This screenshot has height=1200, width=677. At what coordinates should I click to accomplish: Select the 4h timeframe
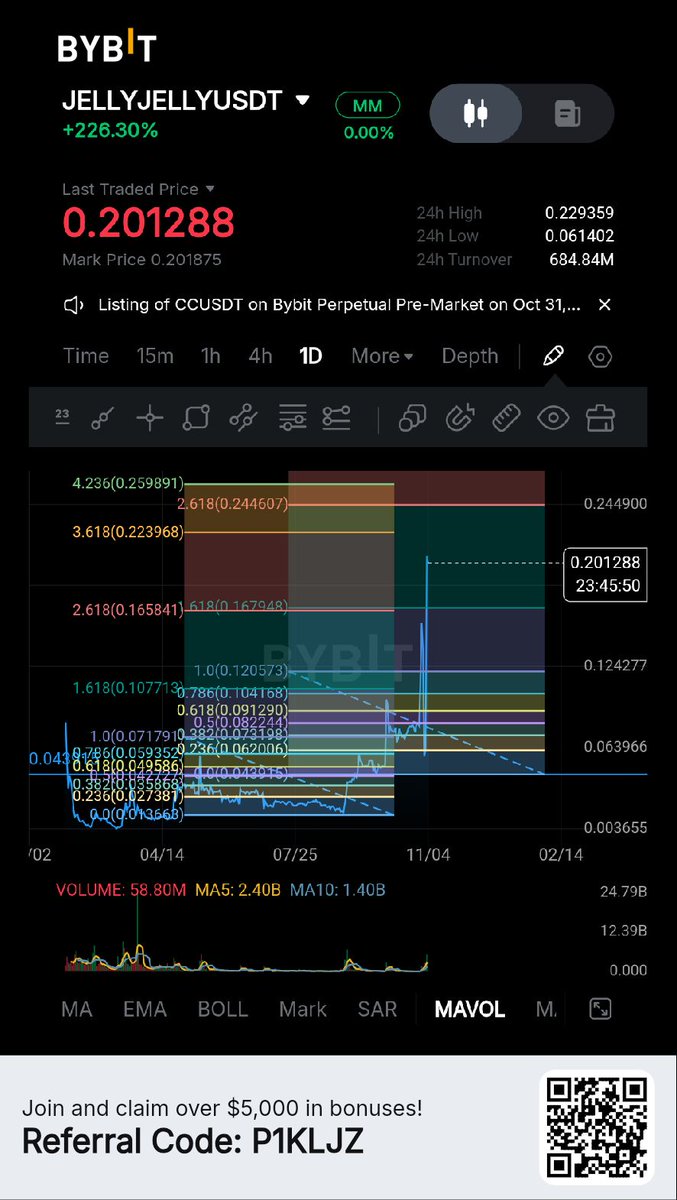coord(260,356)
